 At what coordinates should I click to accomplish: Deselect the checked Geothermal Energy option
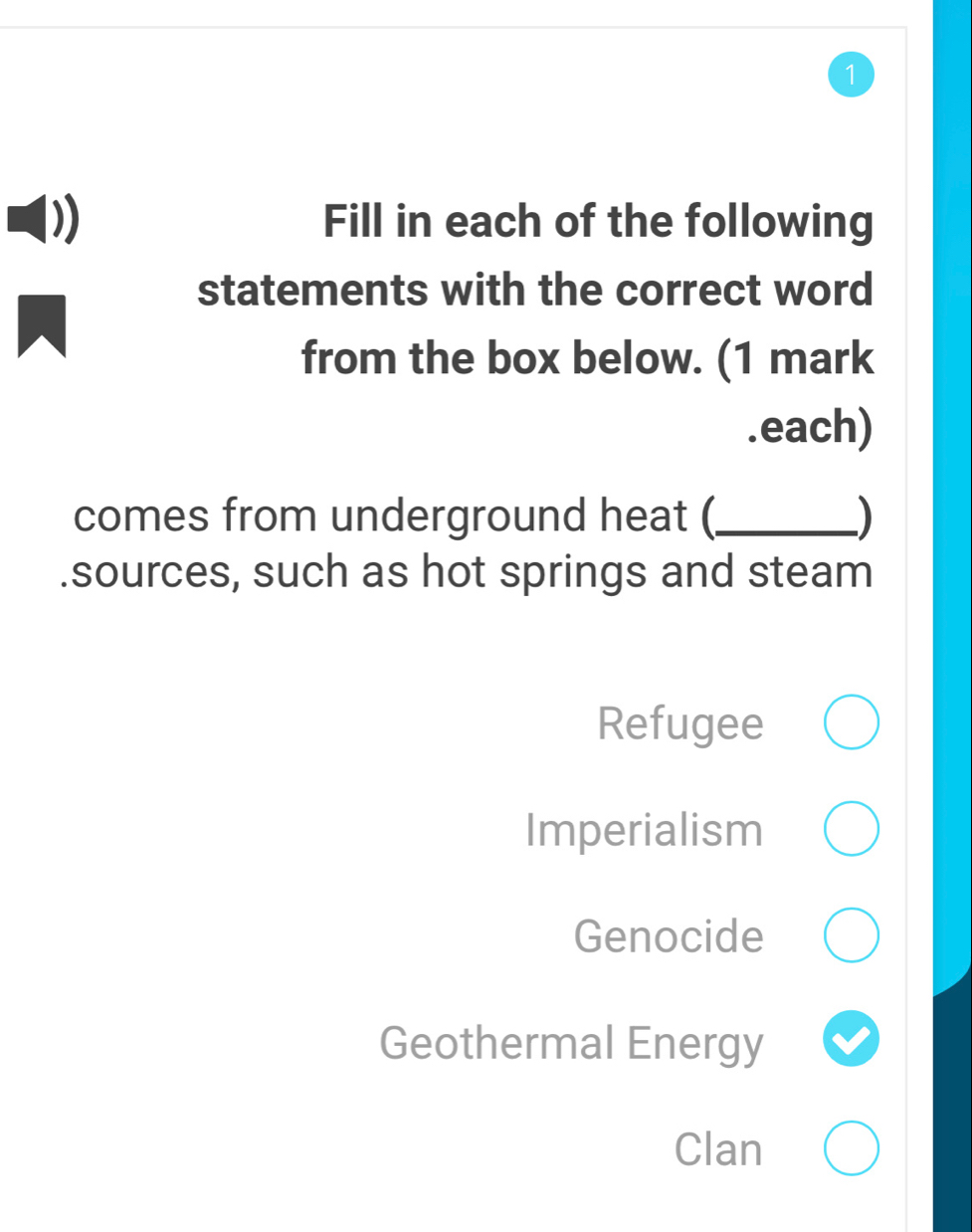[852, 1039]
